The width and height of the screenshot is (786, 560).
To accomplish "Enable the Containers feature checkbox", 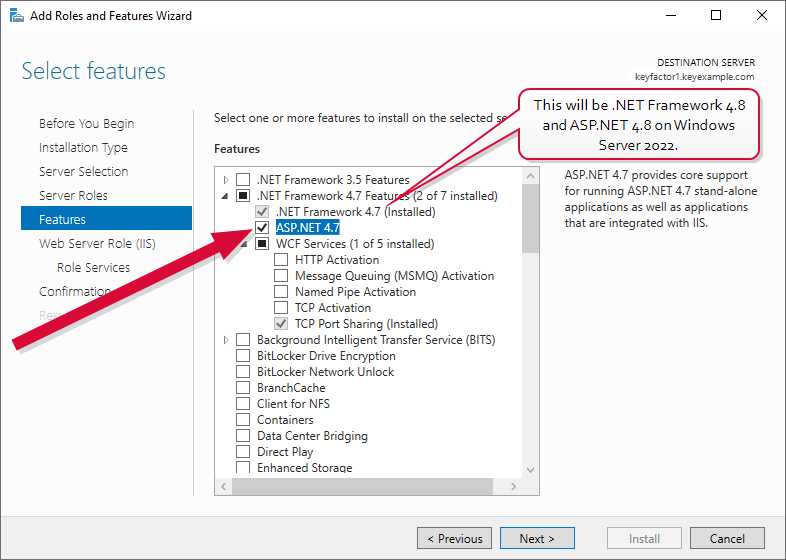I will pos(243,420).
